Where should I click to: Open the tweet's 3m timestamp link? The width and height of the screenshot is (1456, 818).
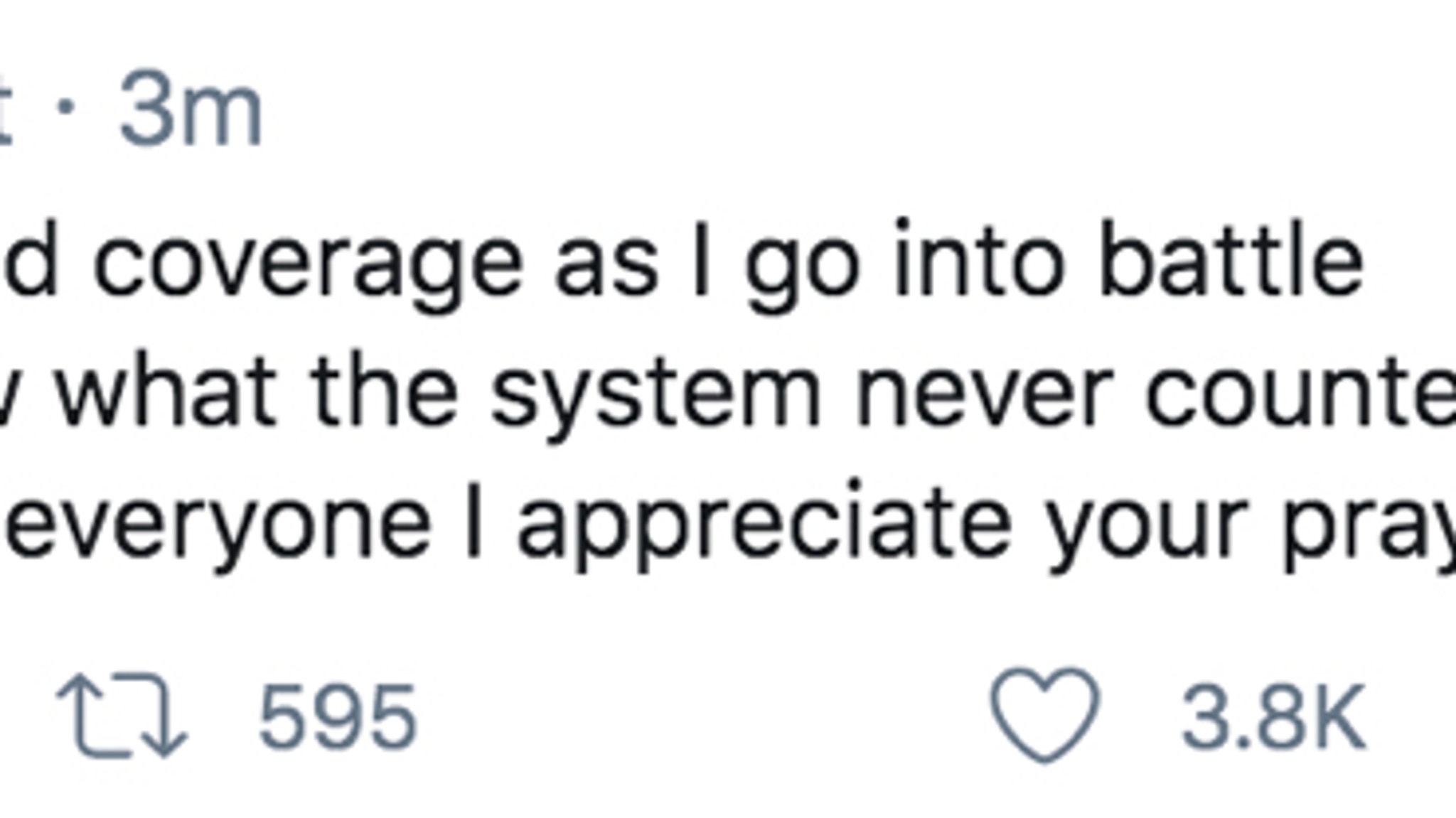click(x=191, y=112)
